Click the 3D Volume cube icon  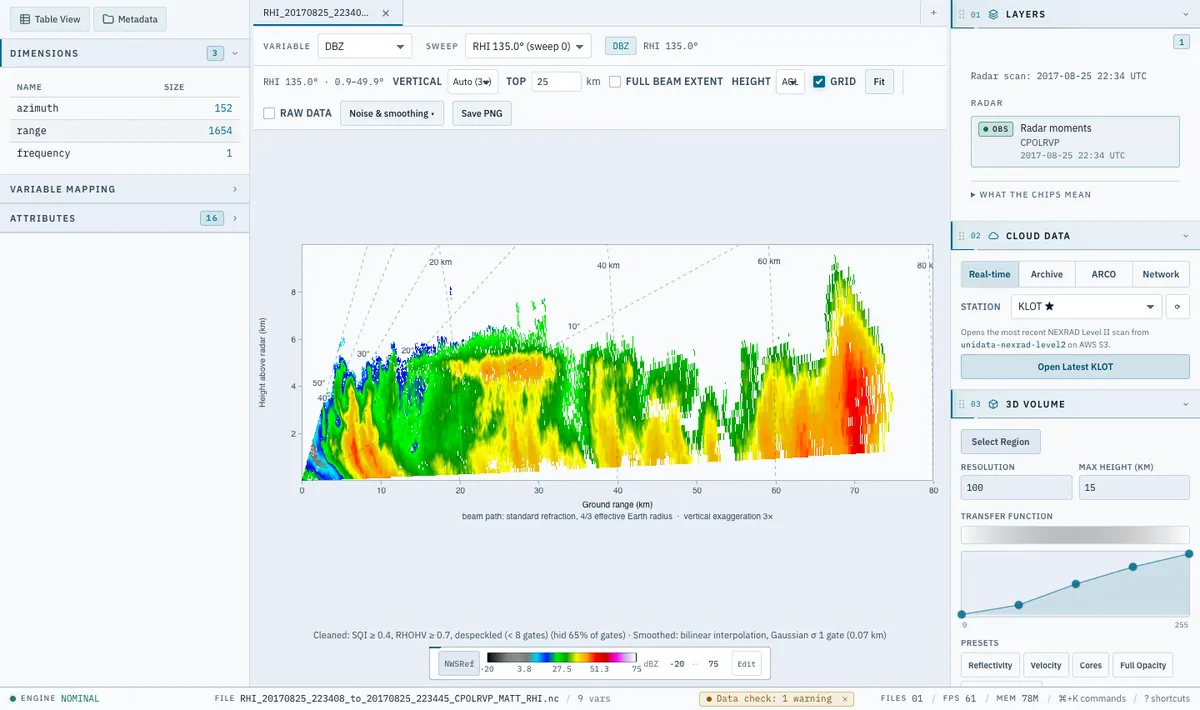point(993,404)
